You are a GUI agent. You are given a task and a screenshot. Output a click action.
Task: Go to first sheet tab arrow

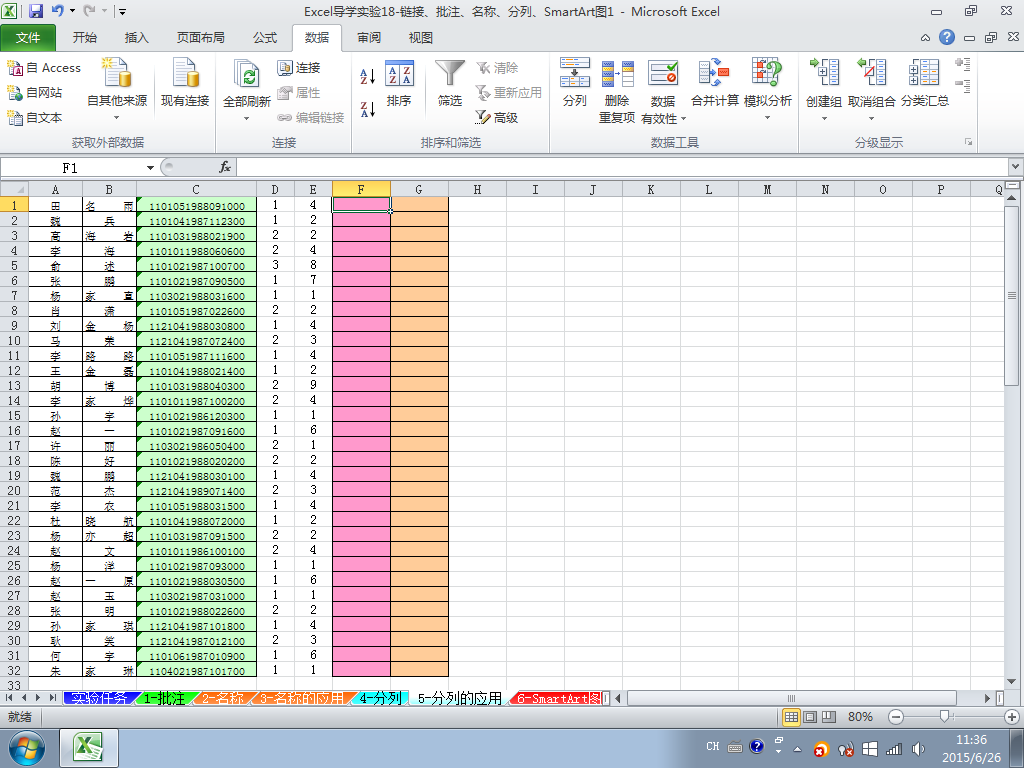click(x=10, y=698)
